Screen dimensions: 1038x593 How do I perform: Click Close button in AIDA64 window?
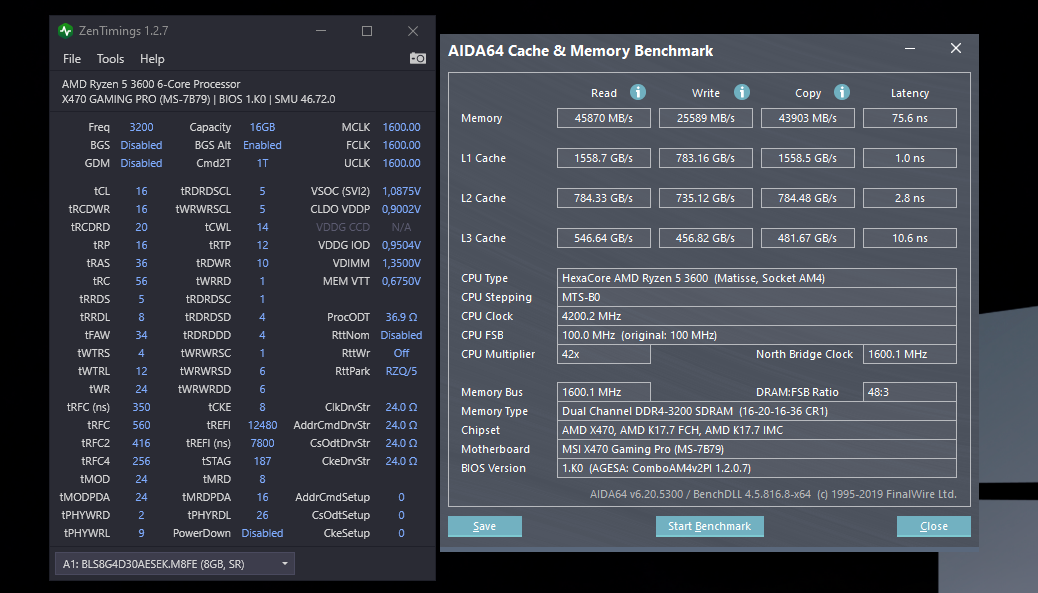(934, 526)
